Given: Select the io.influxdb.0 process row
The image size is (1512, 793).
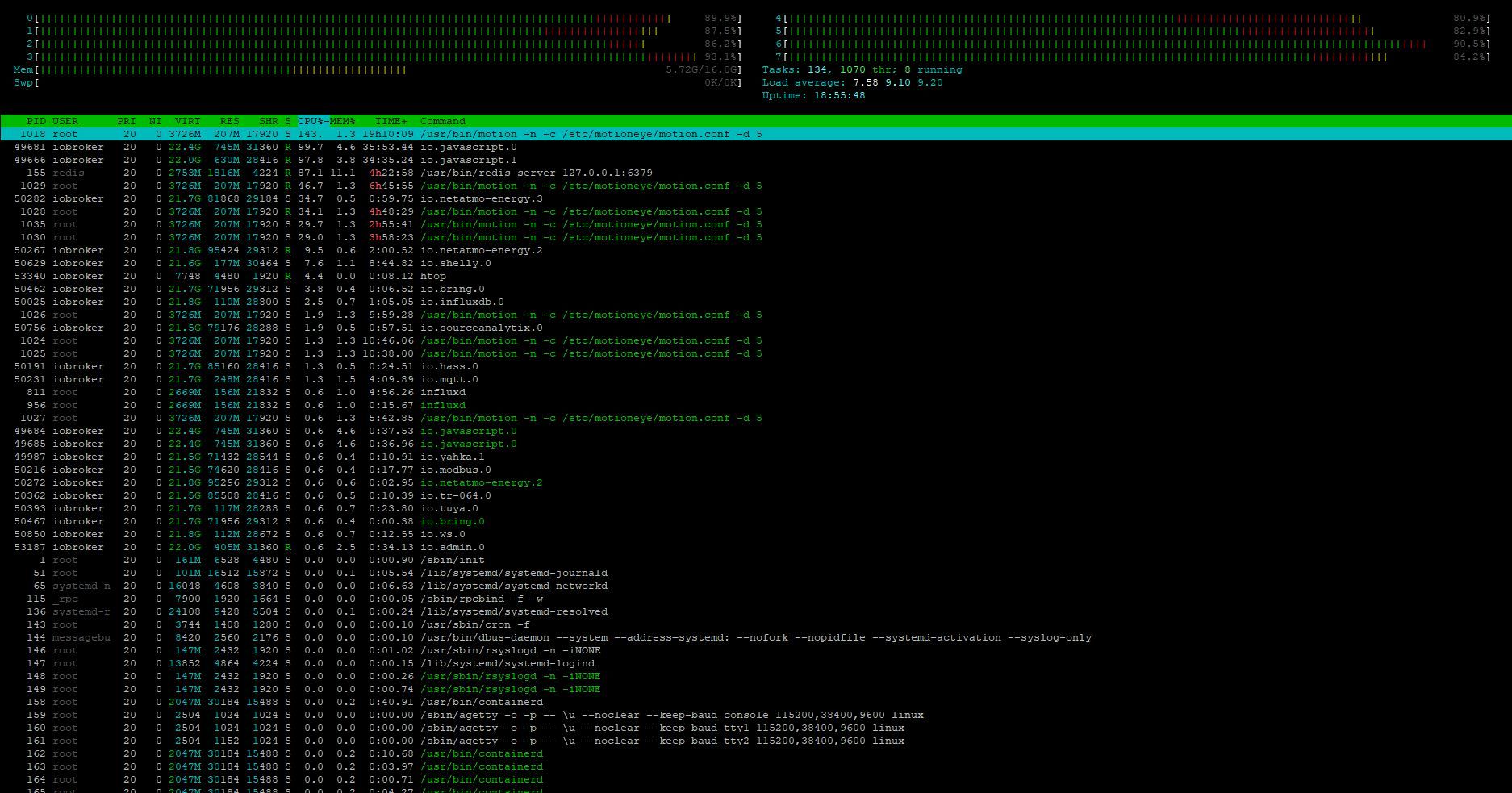Looking at the screenshot, I should 756,302.
